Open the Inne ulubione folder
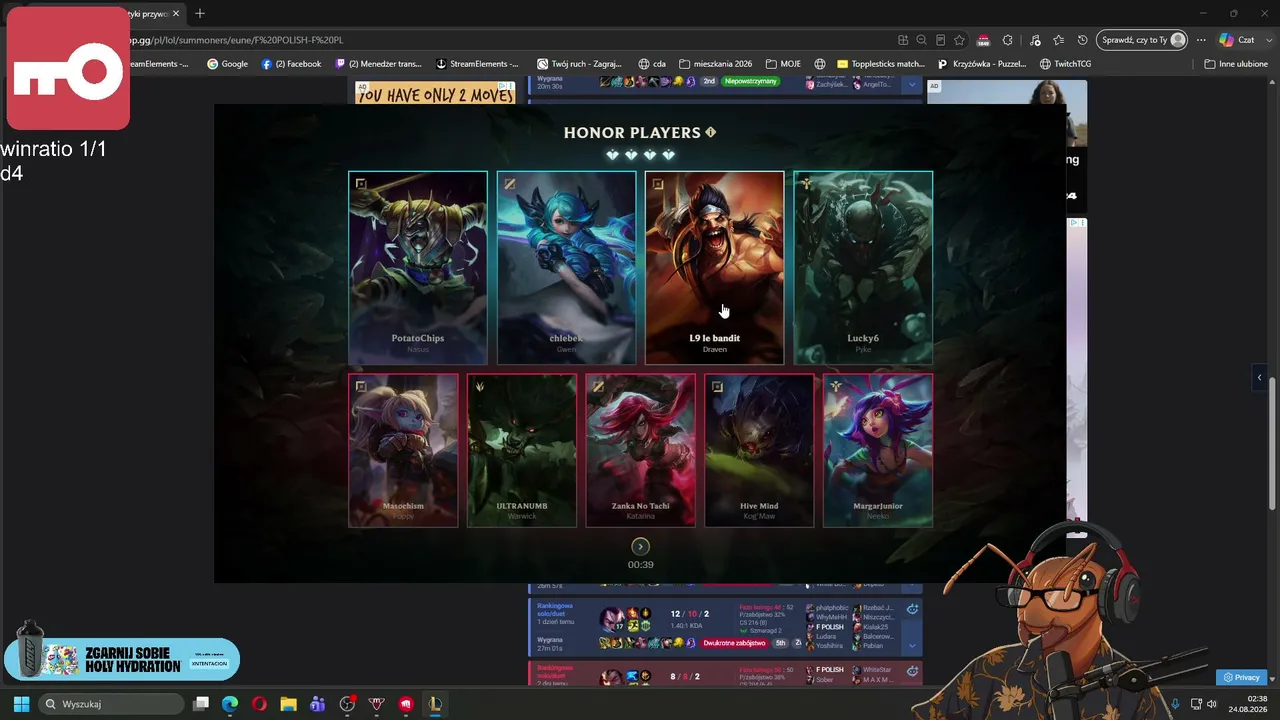Screen dimensions: 1280x720 1236,64
